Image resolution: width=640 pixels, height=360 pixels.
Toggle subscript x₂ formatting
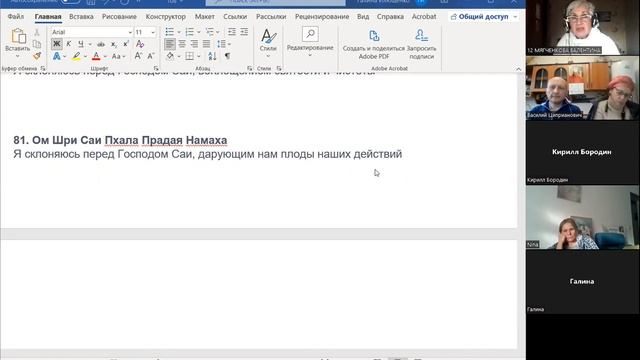[x=113, y=44]
